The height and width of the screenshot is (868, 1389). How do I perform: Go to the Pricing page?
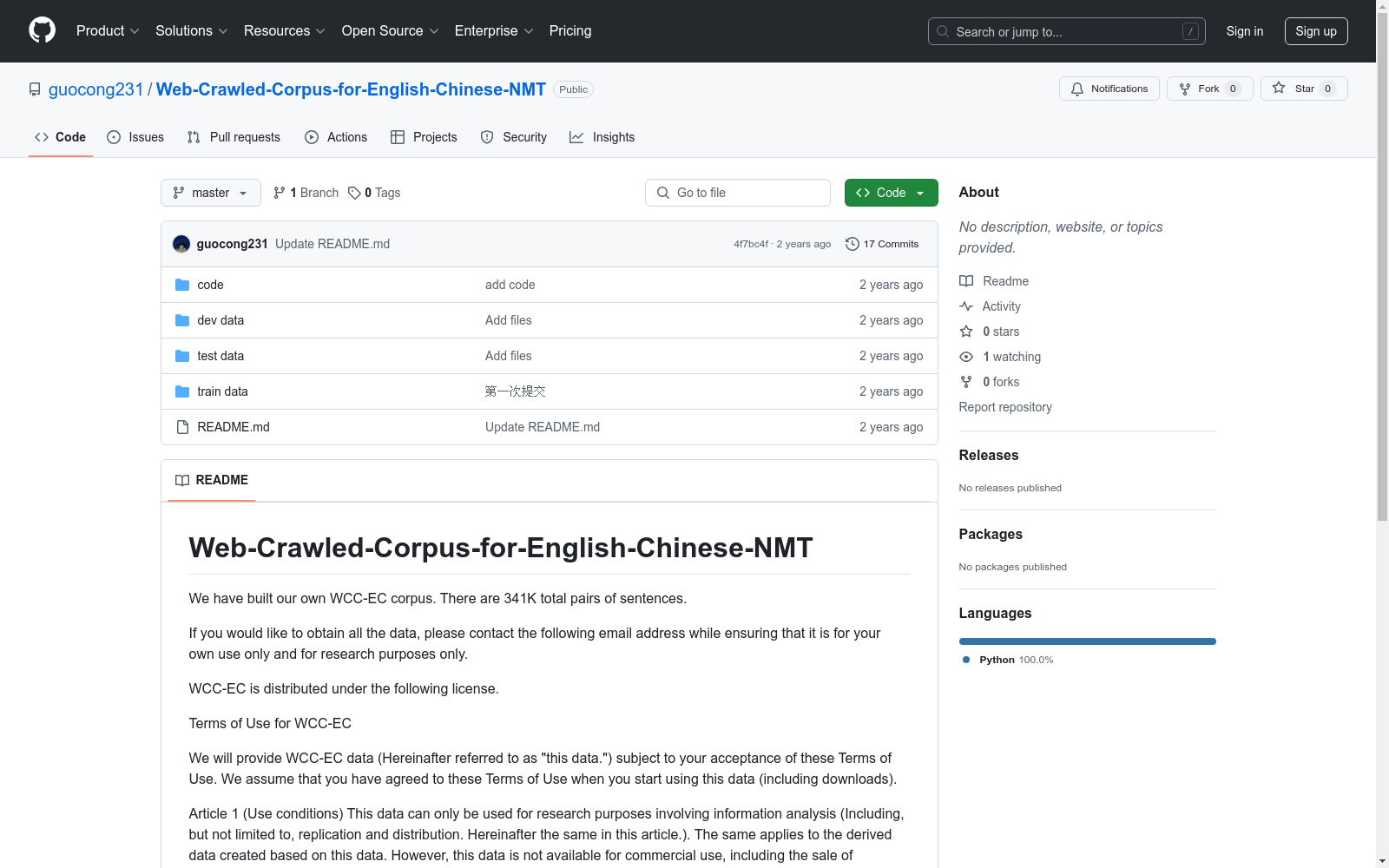point(570,30)
